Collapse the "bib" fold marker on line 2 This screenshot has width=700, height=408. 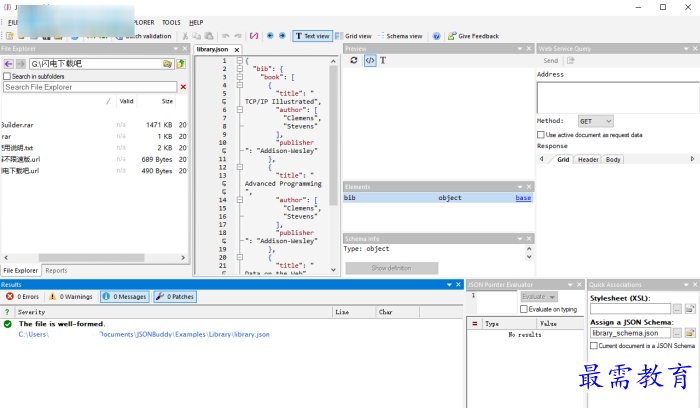[240, 69]
